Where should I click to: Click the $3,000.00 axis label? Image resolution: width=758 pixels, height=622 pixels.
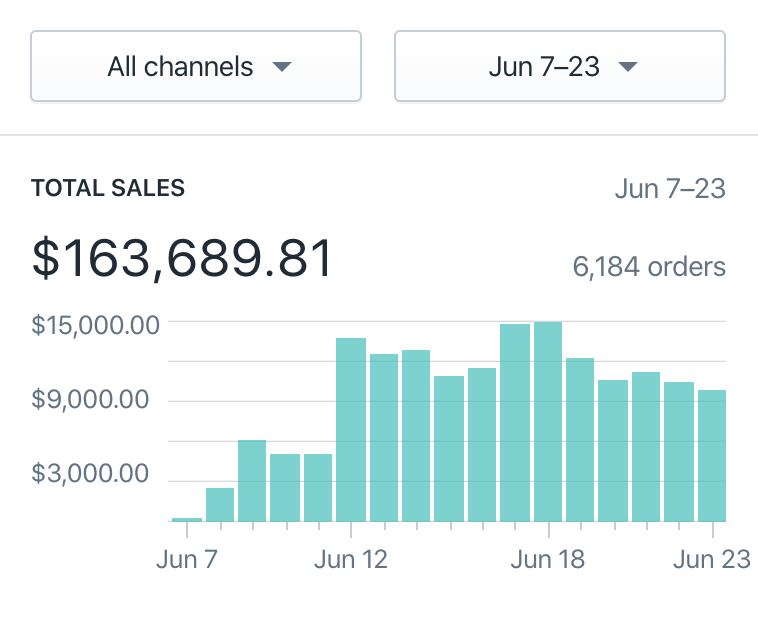pyautogui.click(x=90, y=473)
